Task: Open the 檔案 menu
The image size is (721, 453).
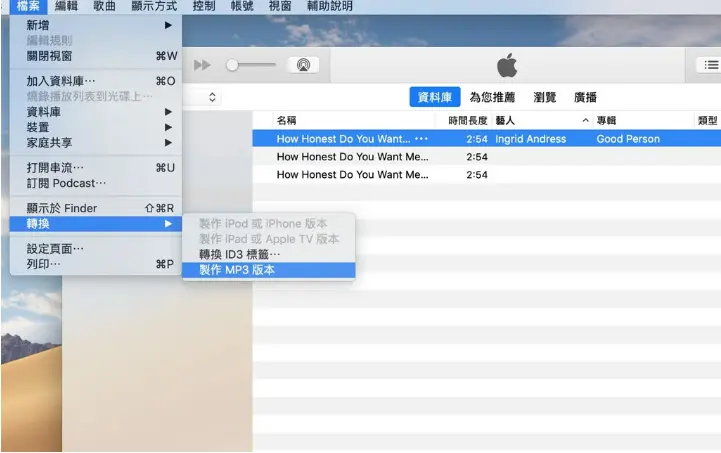Action: (x=28, y=6)
